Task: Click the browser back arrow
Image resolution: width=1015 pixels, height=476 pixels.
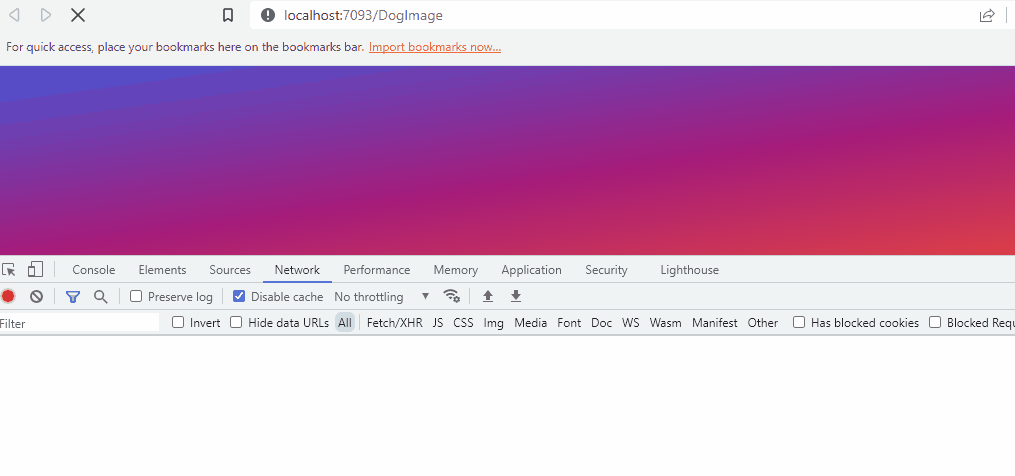Action: point(14,15)
